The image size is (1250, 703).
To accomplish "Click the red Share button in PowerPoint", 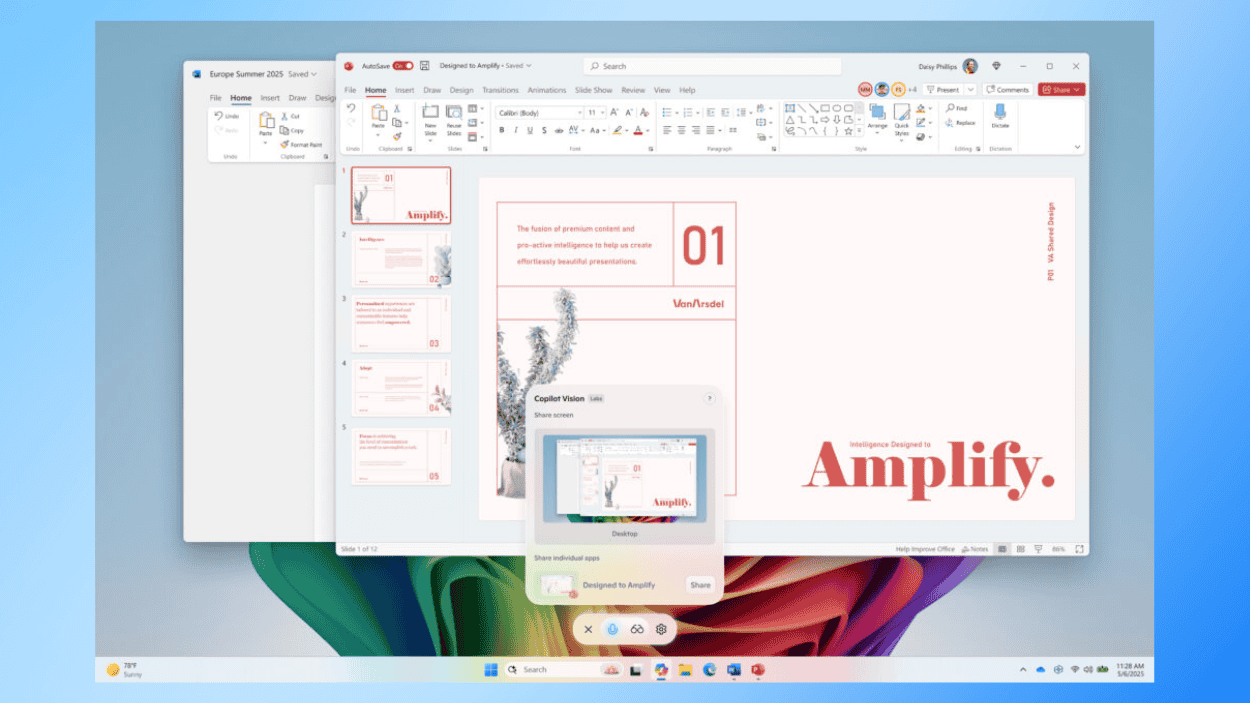I will pyautogui.click(x=1061, y=90).
